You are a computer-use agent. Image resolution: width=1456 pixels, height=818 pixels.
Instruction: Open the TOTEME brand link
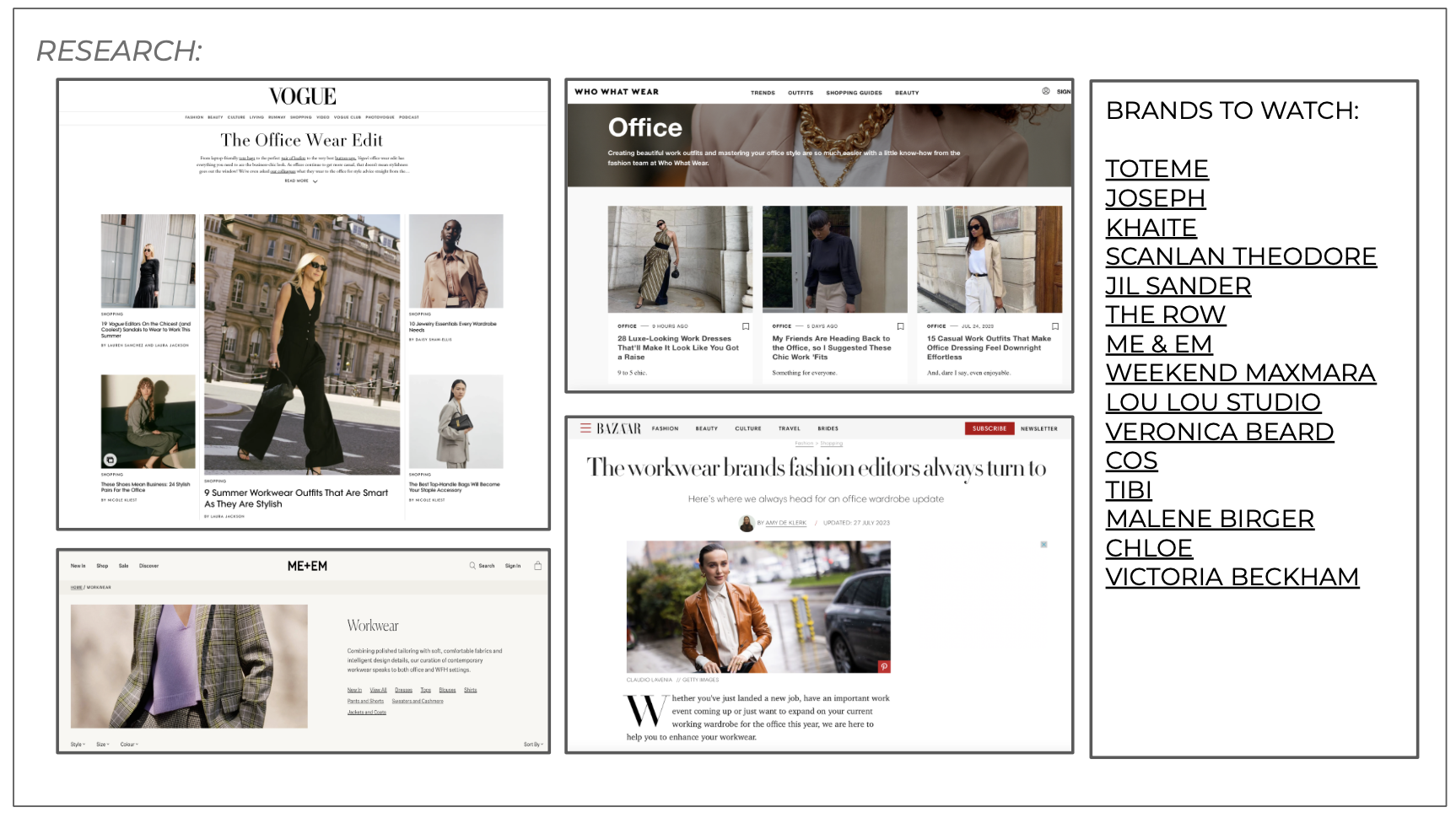coord(1157,169)
